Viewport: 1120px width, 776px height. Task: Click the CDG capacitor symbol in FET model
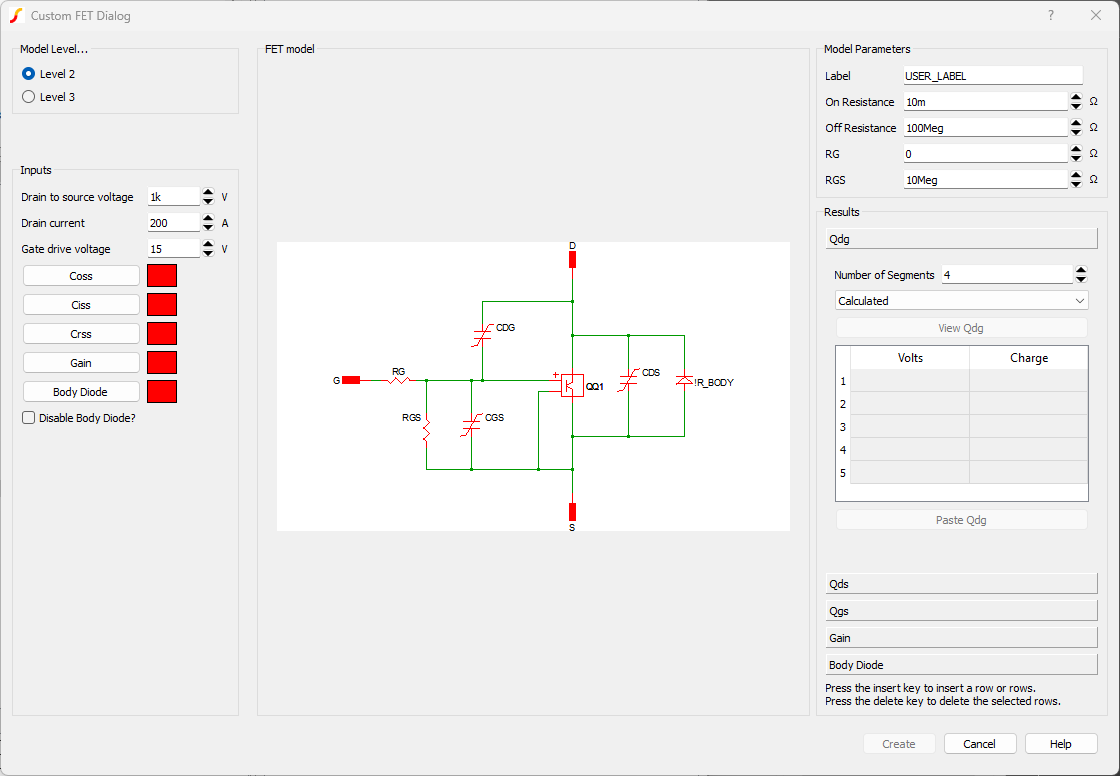click(x=482, y=334)
